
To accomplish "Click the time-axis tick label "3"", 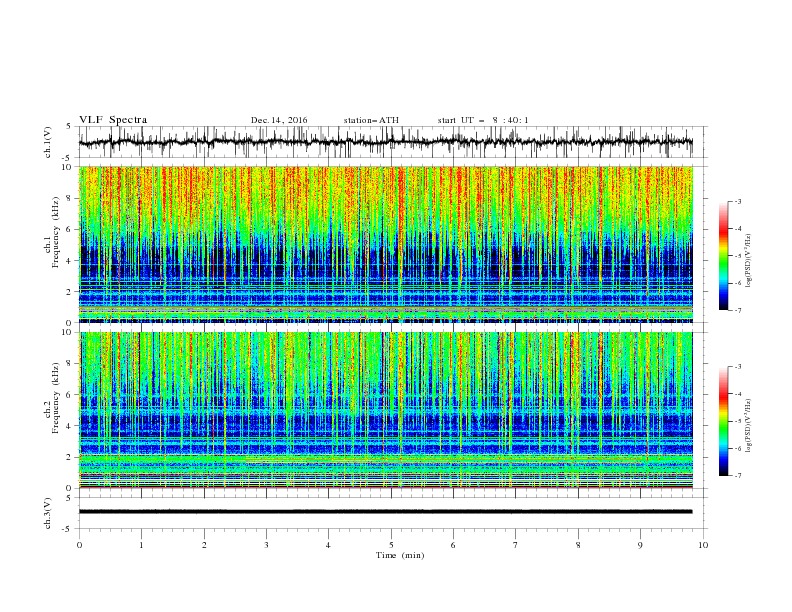I will [266, 545].
